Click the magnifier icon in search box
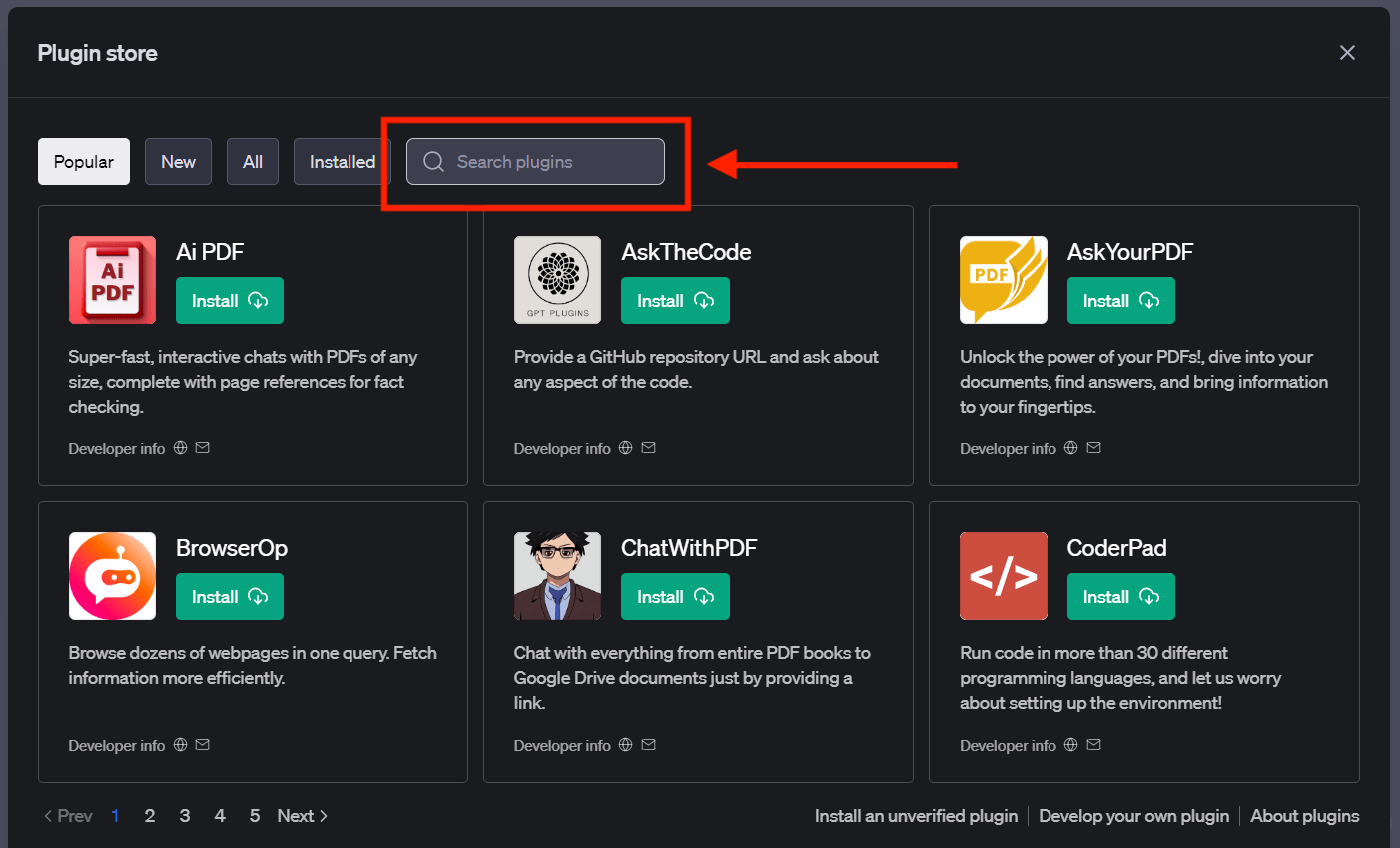The image size is (1400, 848). click(x=433, y=162)
